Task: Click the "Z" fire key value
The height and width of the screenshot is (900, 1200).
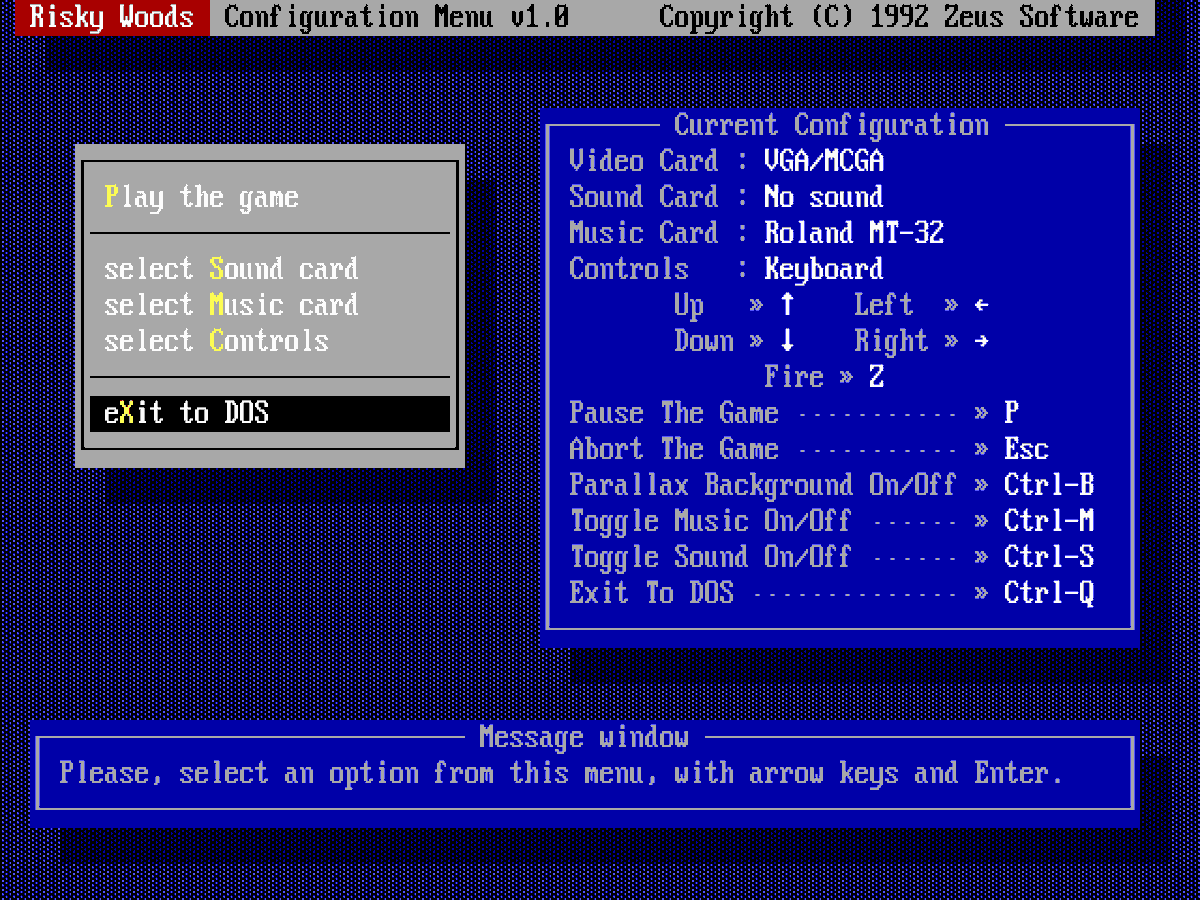Action: [x=877, y=377]
